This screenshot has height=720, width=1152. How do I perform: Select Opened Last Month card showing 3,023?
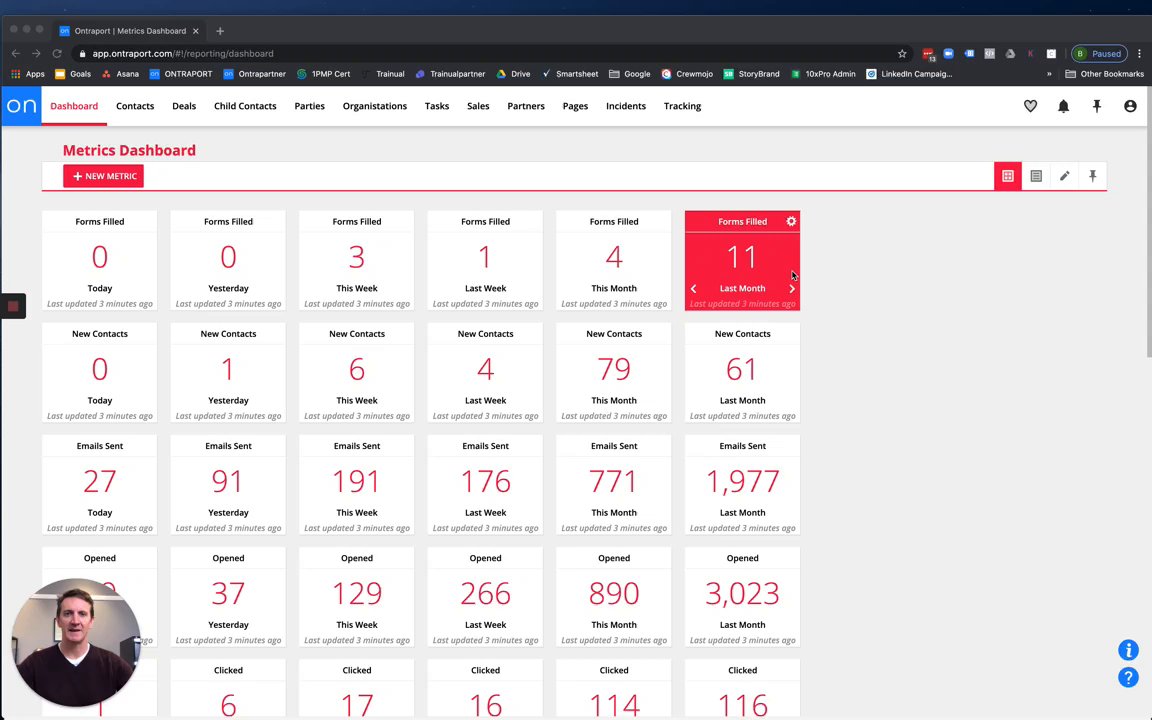pyautogui.click(x=742, y=597)
